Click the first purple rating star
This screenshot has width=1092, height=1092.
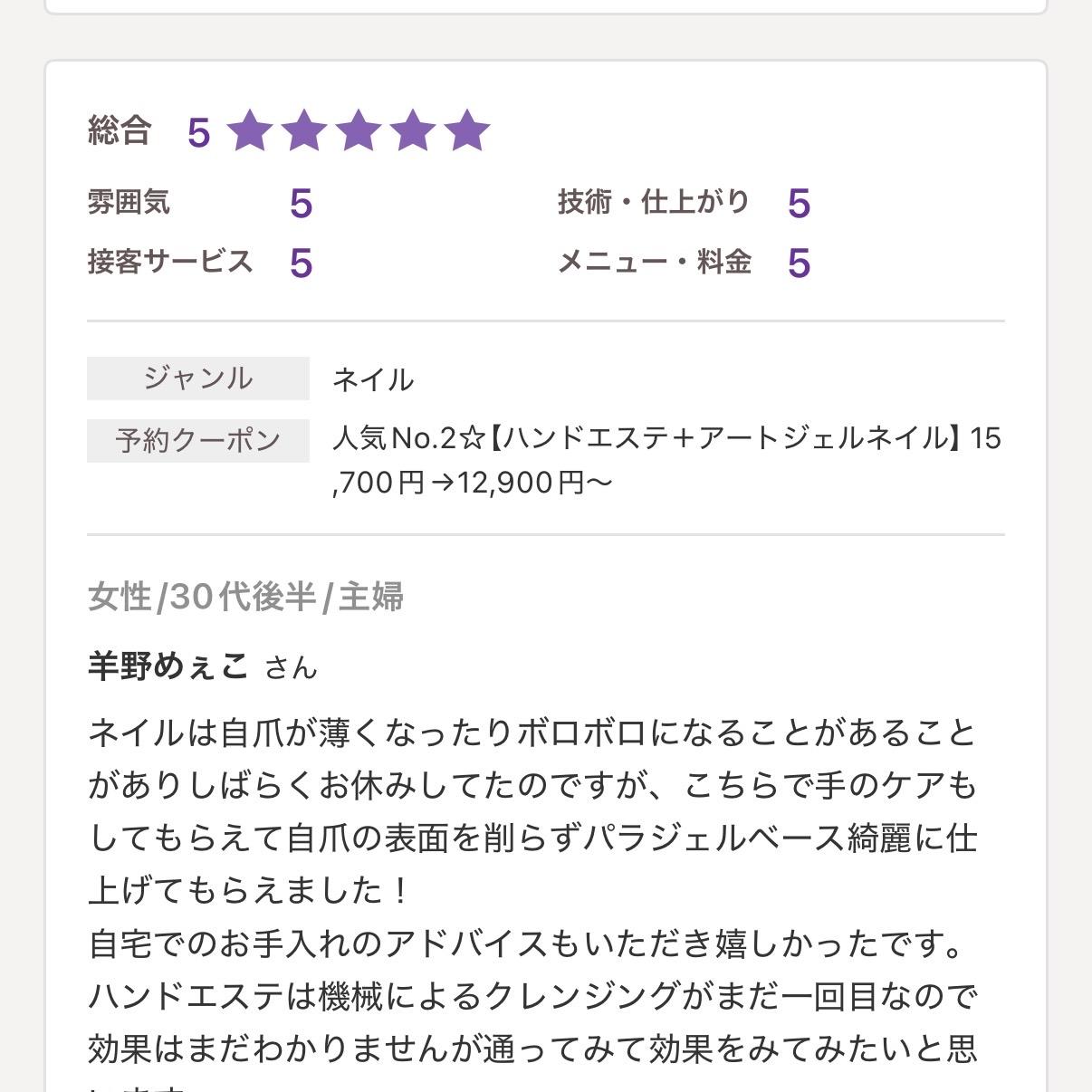[250, 131]
